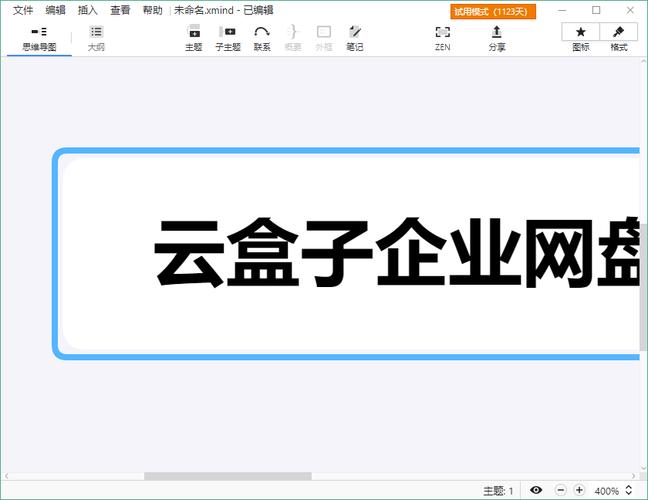This screenshot has height=500, width=648.
Task: Close the XMind window
Action: tap(630, 10)
